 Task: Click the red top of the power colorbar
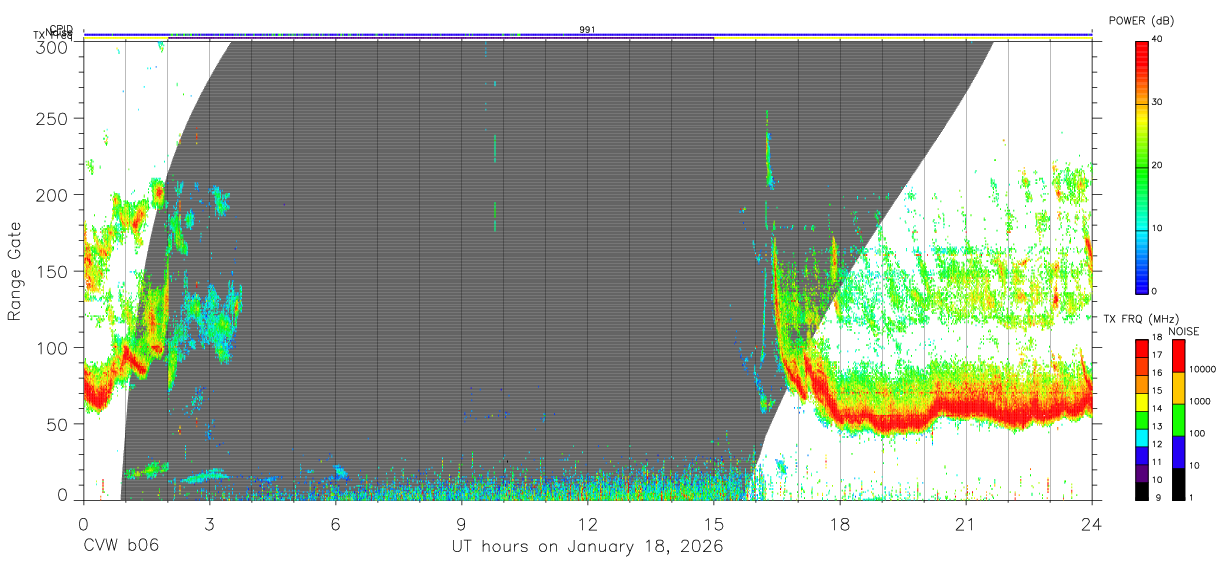coord(1142,50)
